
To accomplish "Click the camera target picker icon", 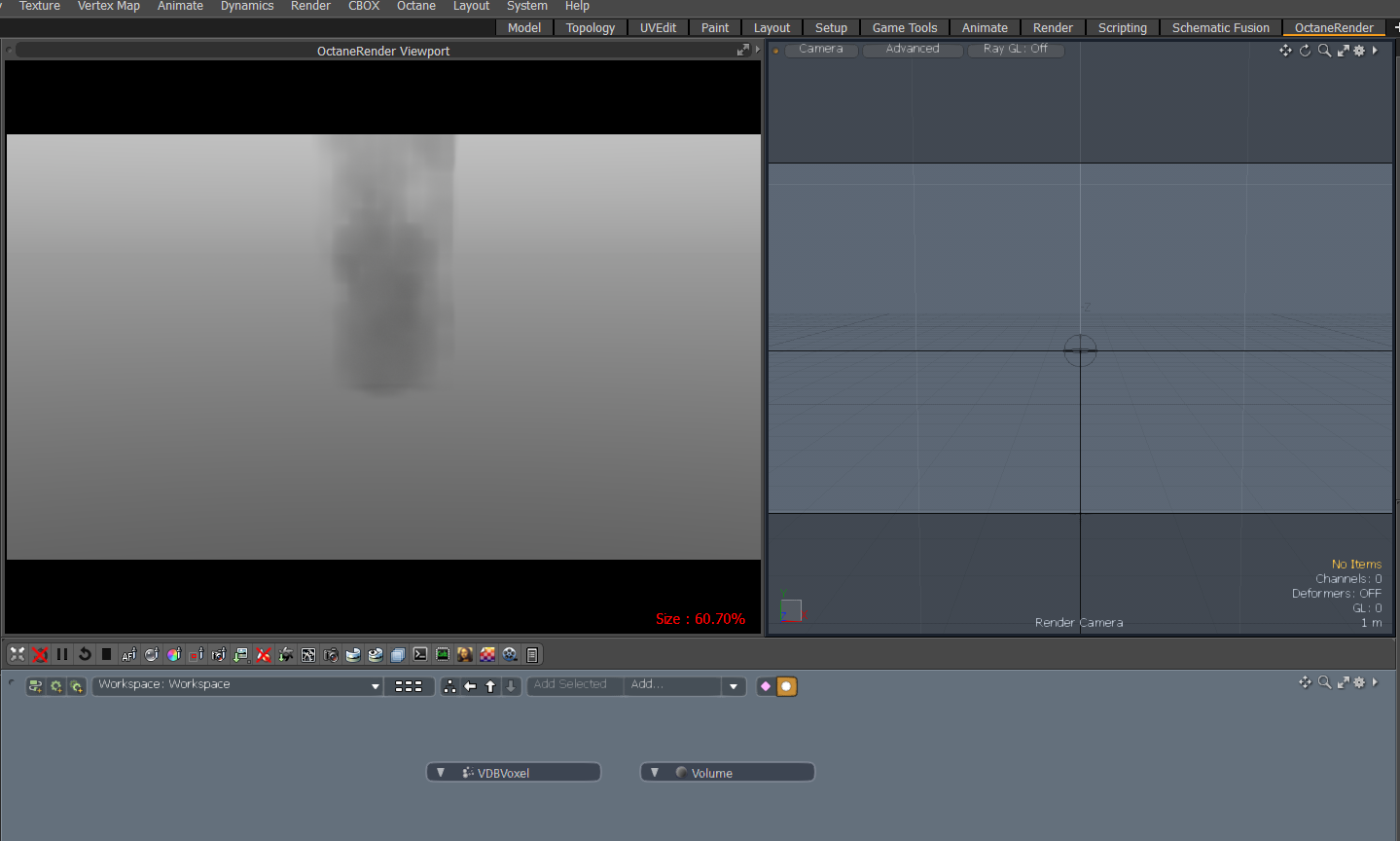I will click(219, 655).
